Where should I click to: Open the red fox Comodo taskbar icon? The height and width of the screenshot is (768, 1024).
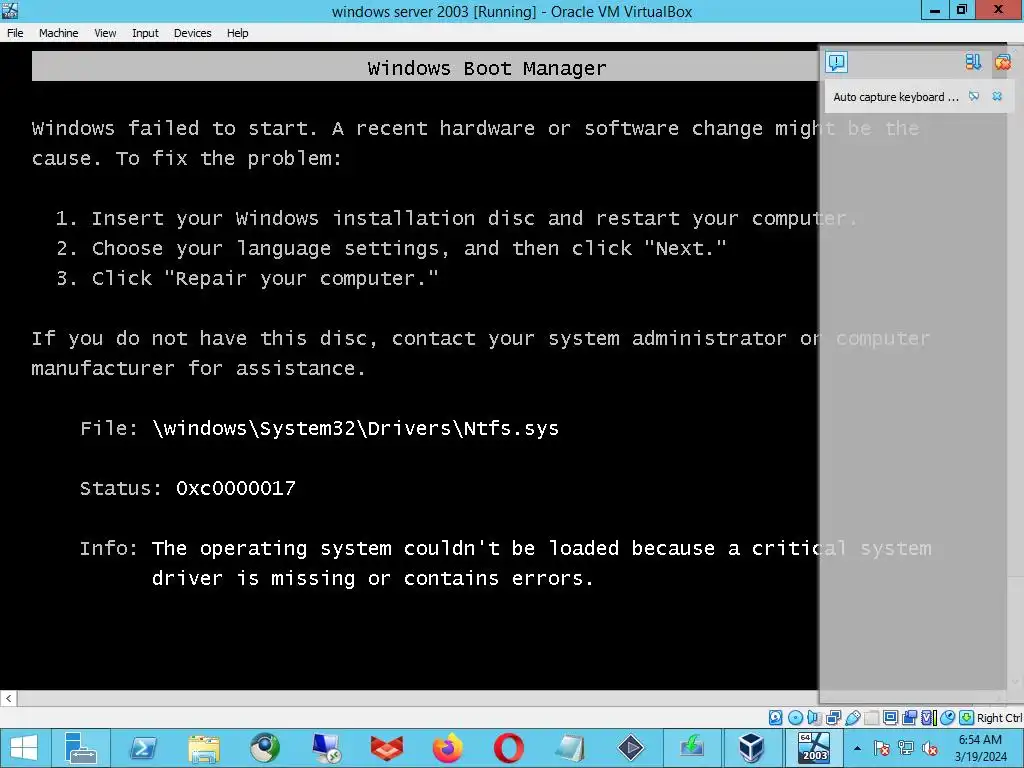coord(387,748)
